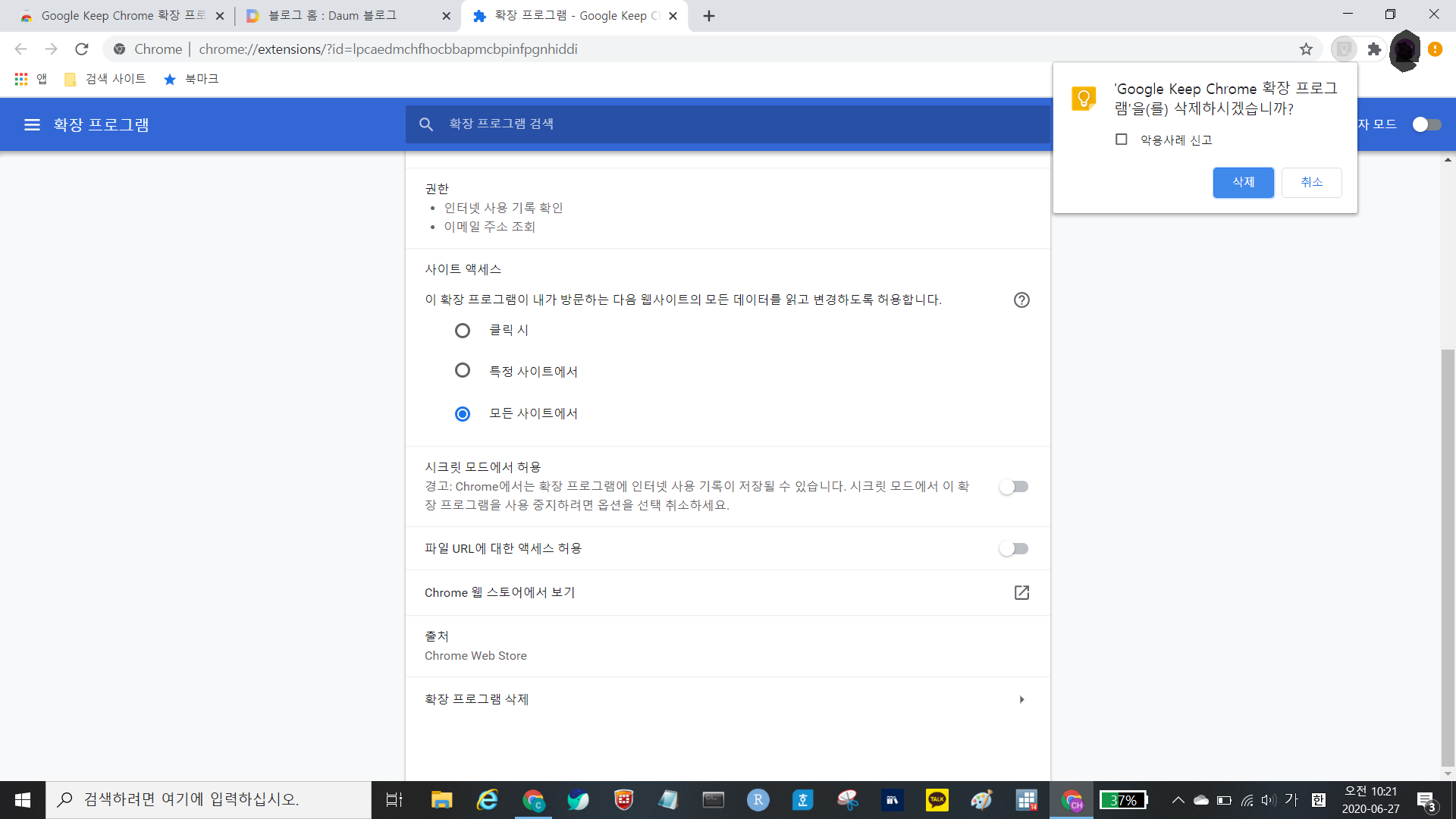Enable 파일 URL에 대한 액세스 허용 toggle

click(1013, 548)
